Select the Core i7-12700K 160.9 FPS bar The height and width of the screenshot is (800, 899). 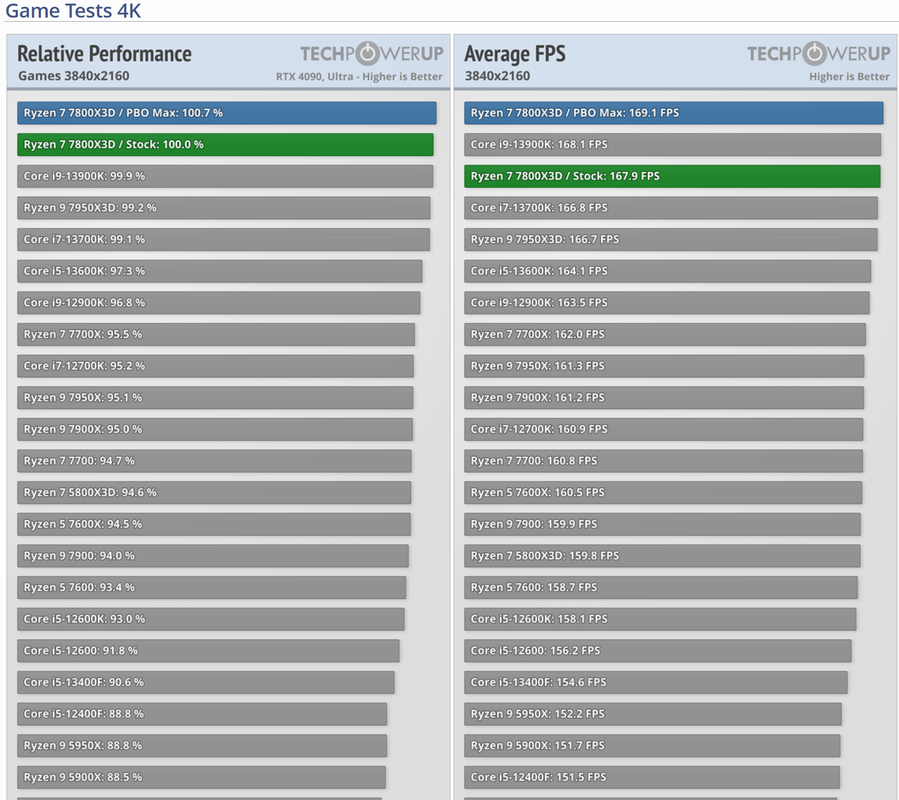coord(663,429)
